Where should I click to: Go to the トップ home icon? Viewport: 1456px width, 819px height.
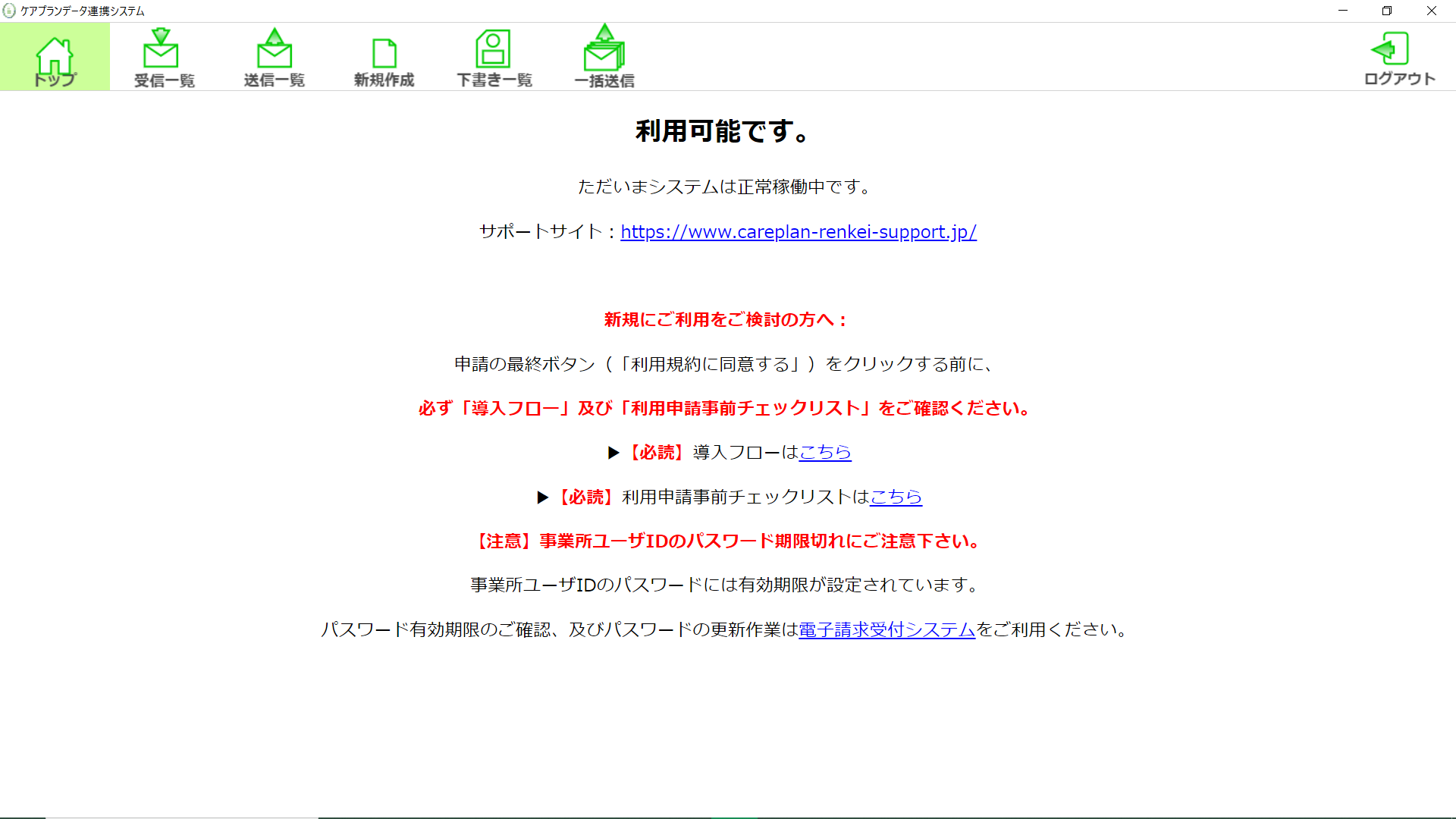pos(55,57)
